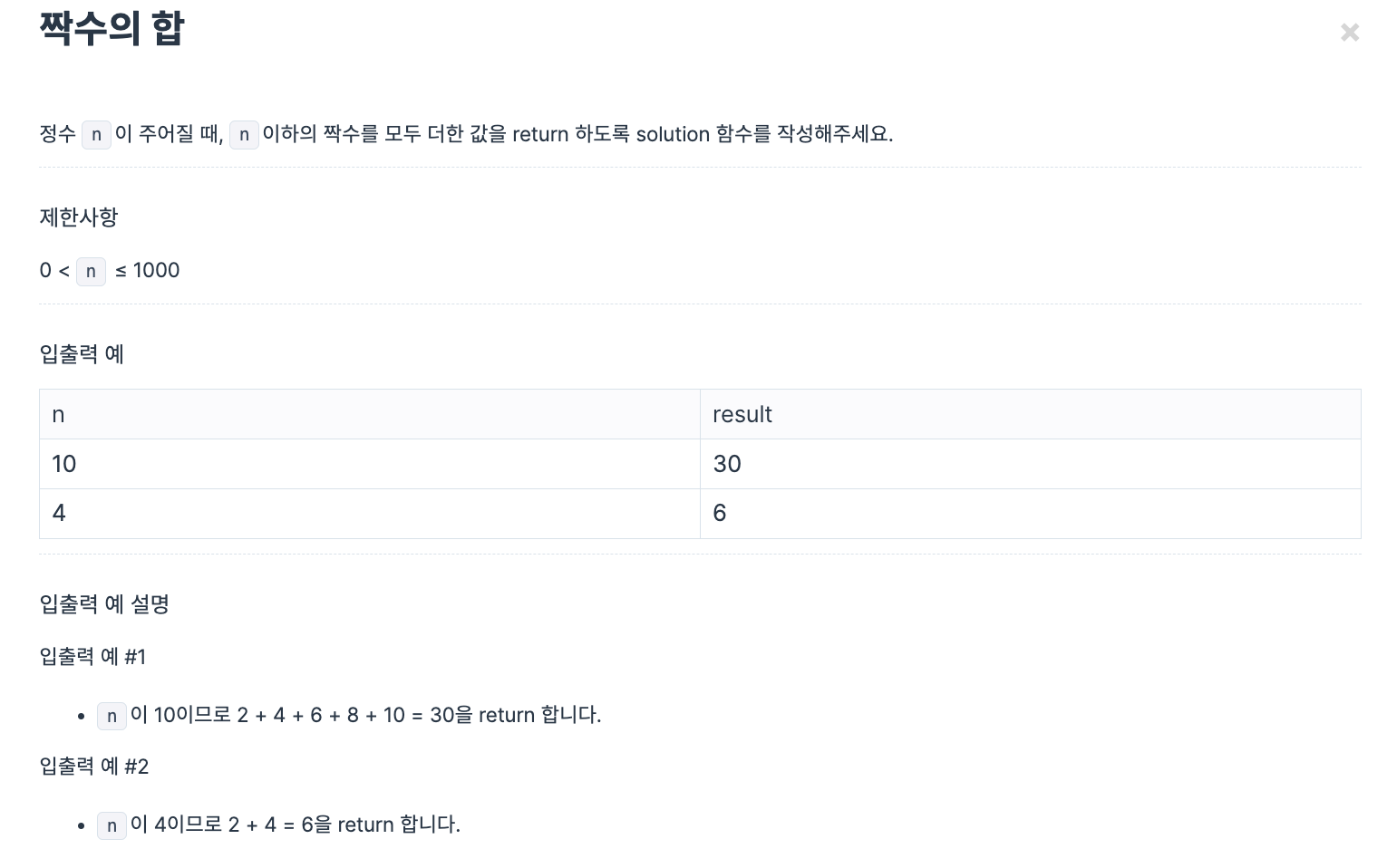Select the table cell with value 6

click(x=719, y=513)
